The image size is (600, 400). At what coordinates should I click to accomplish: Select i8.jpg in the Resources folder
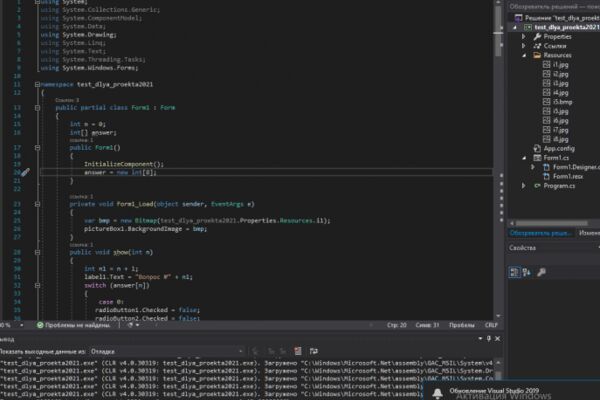coord(561,139)
